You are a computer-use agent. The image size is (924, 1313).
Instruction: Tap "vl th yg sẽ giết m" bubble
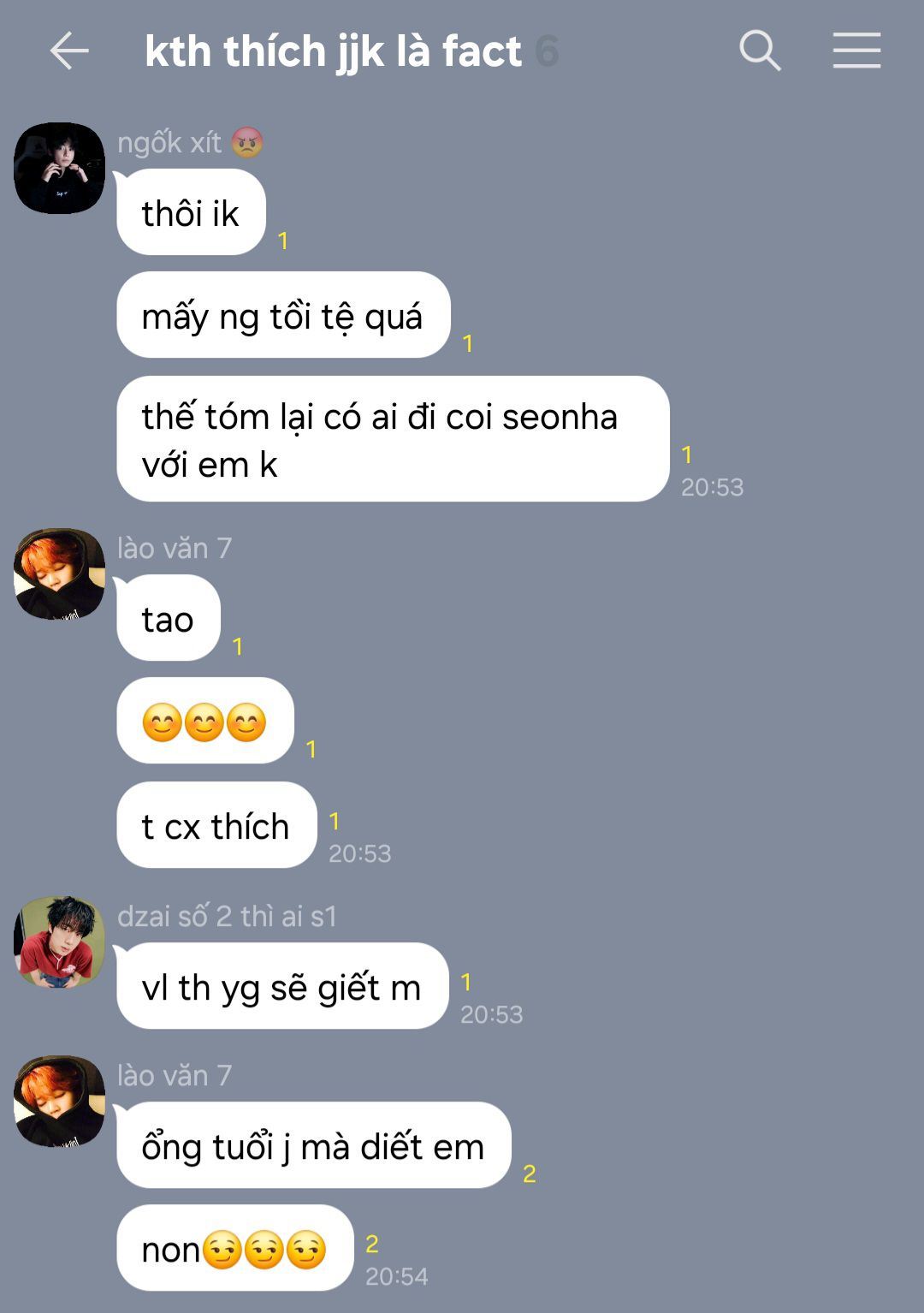click(x=282, y=986)
